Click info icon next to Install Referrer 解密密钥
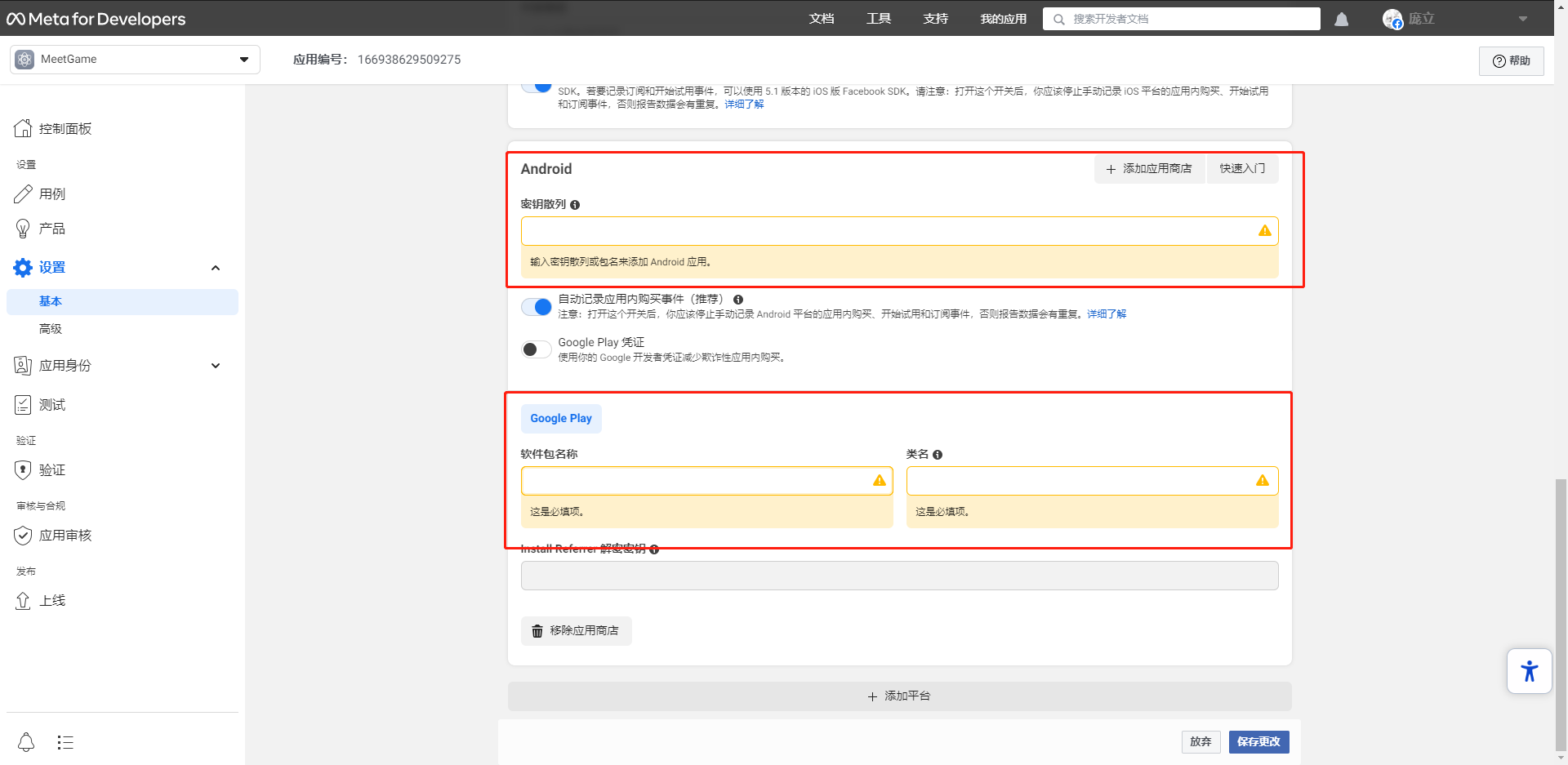Image resolution: width=1568 pixels, height=765 pixels. pyautogui.click(x=654, y=549)
